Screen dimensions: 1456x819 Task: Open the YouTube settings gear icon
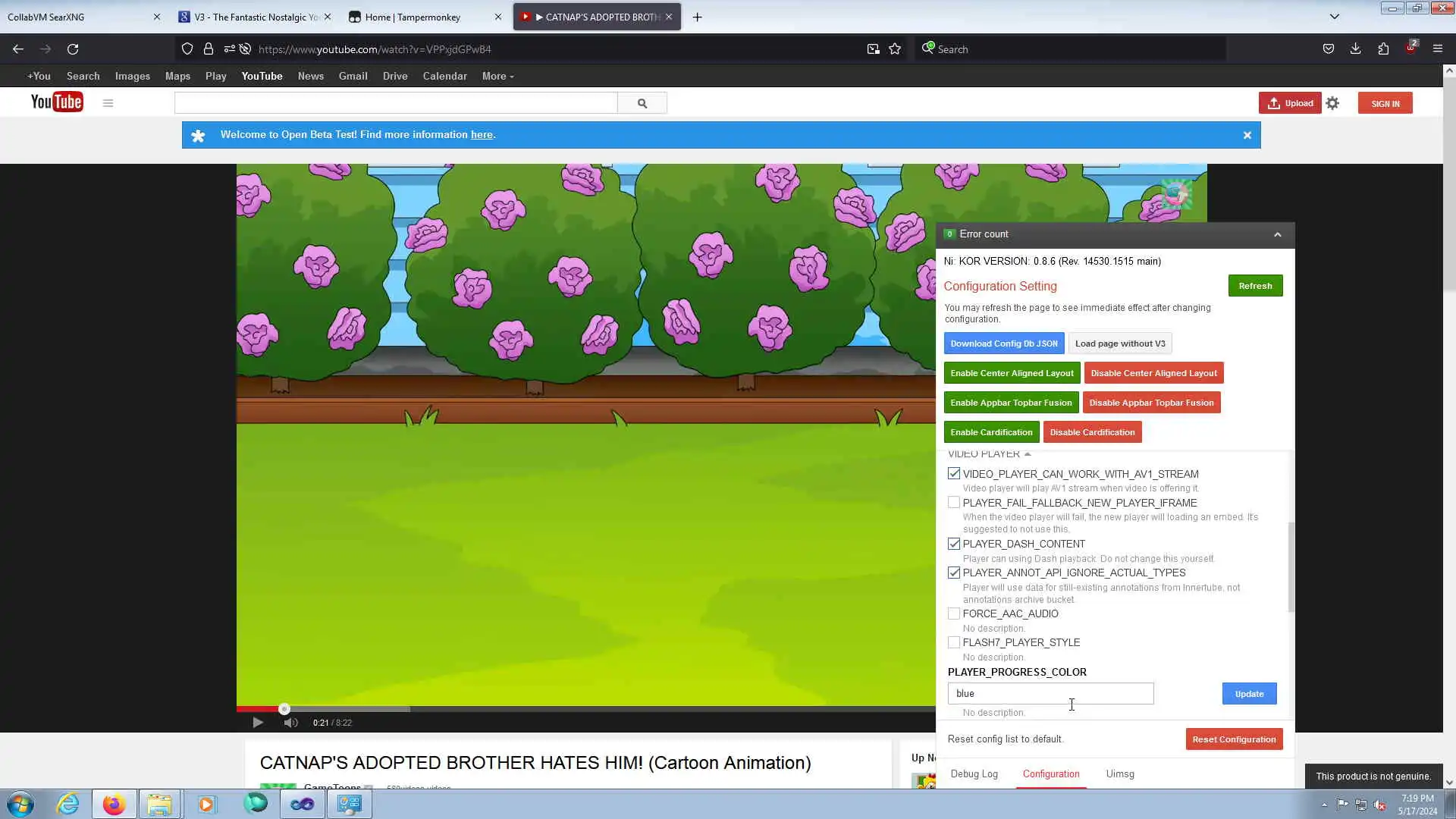(1332, 103)
